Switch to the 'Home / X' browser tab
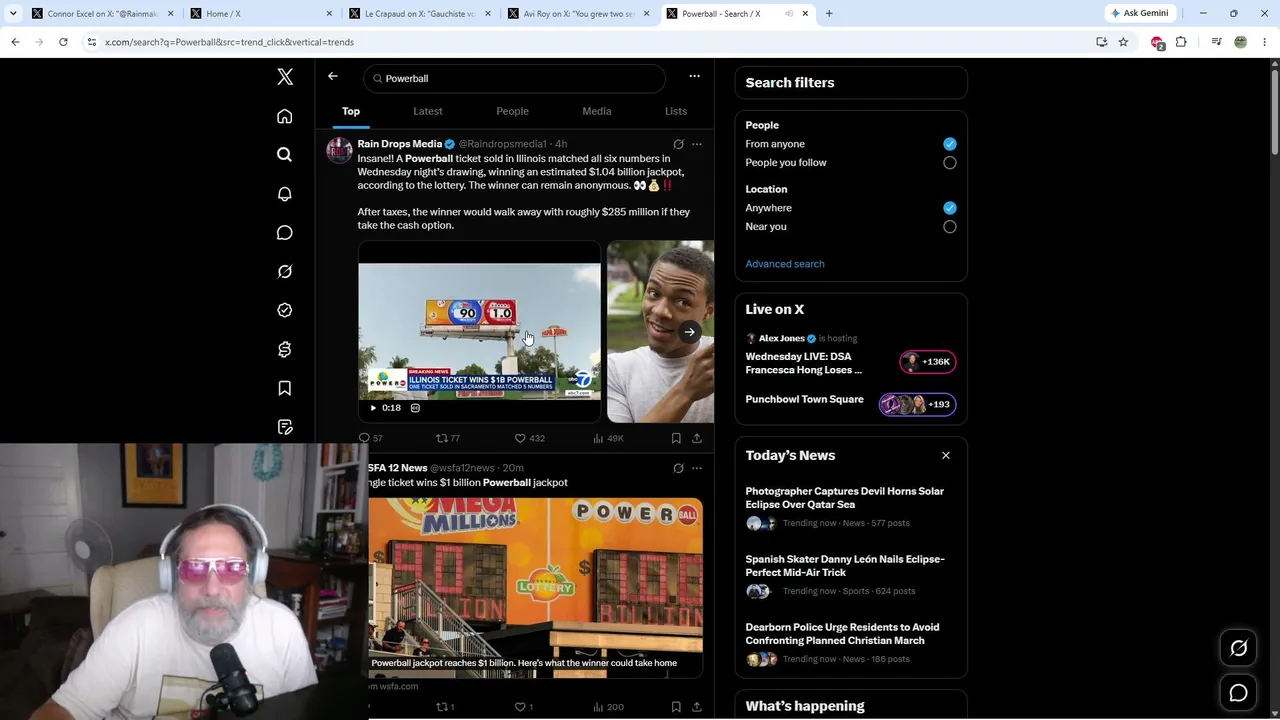The image size is (1280, 720). pyautogui.click(x=260, y=14)
